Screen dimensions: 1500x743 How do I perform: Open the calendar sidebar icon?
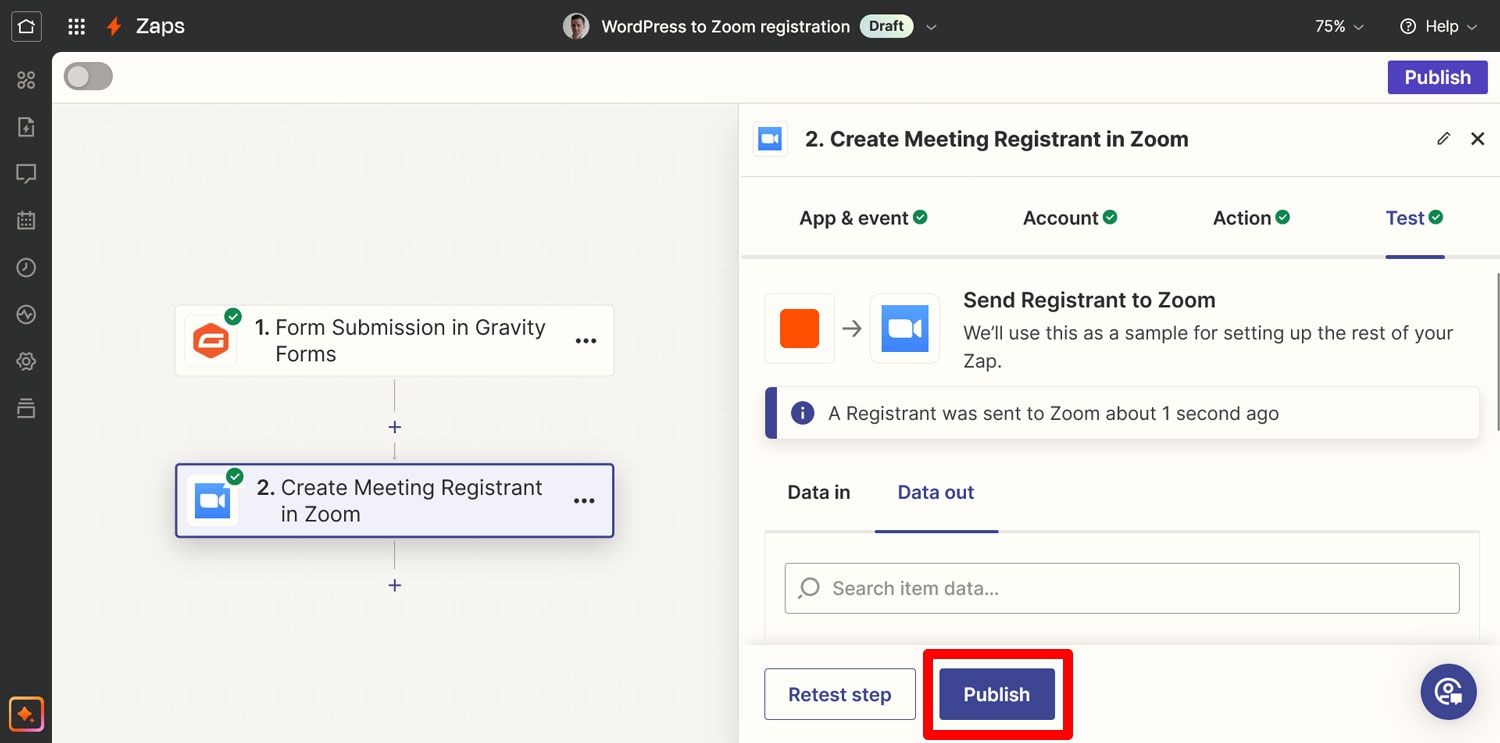click(26, 221)
